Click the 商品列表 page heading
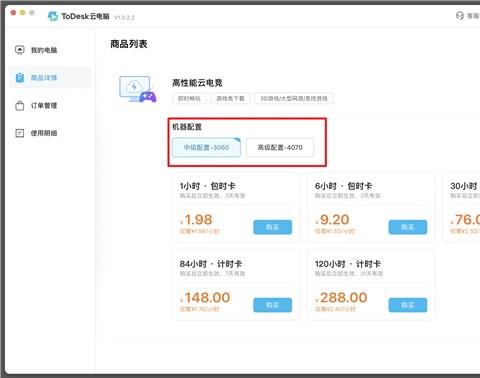Image resolution: width=480 pixels, height=378 pixels. click(x=129, y=44)
